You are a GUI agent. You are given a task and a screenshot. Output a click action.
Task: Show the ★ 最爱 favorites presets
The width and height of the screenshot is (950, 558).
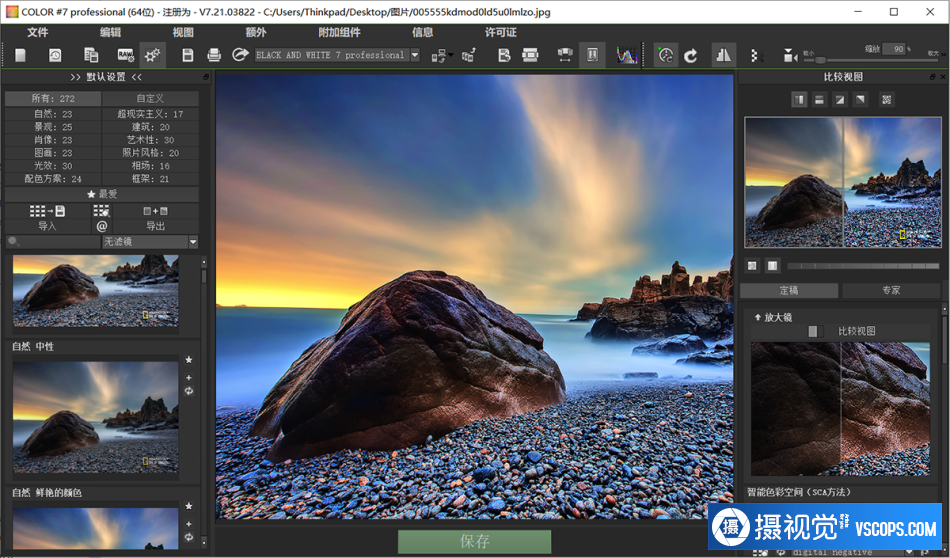102,194
